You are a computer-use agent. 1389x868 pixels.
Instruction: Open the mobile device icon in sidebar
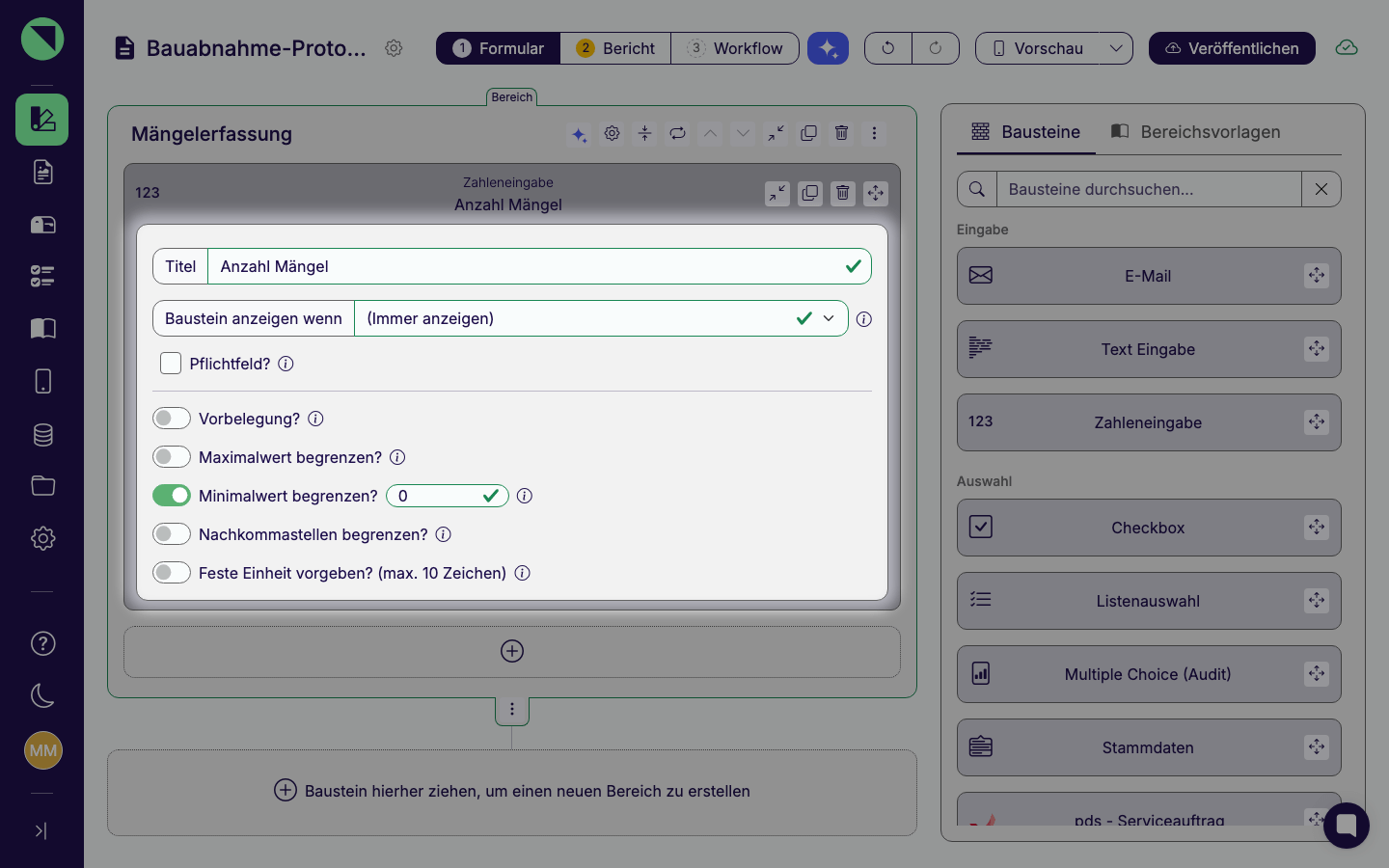[42, 381]
